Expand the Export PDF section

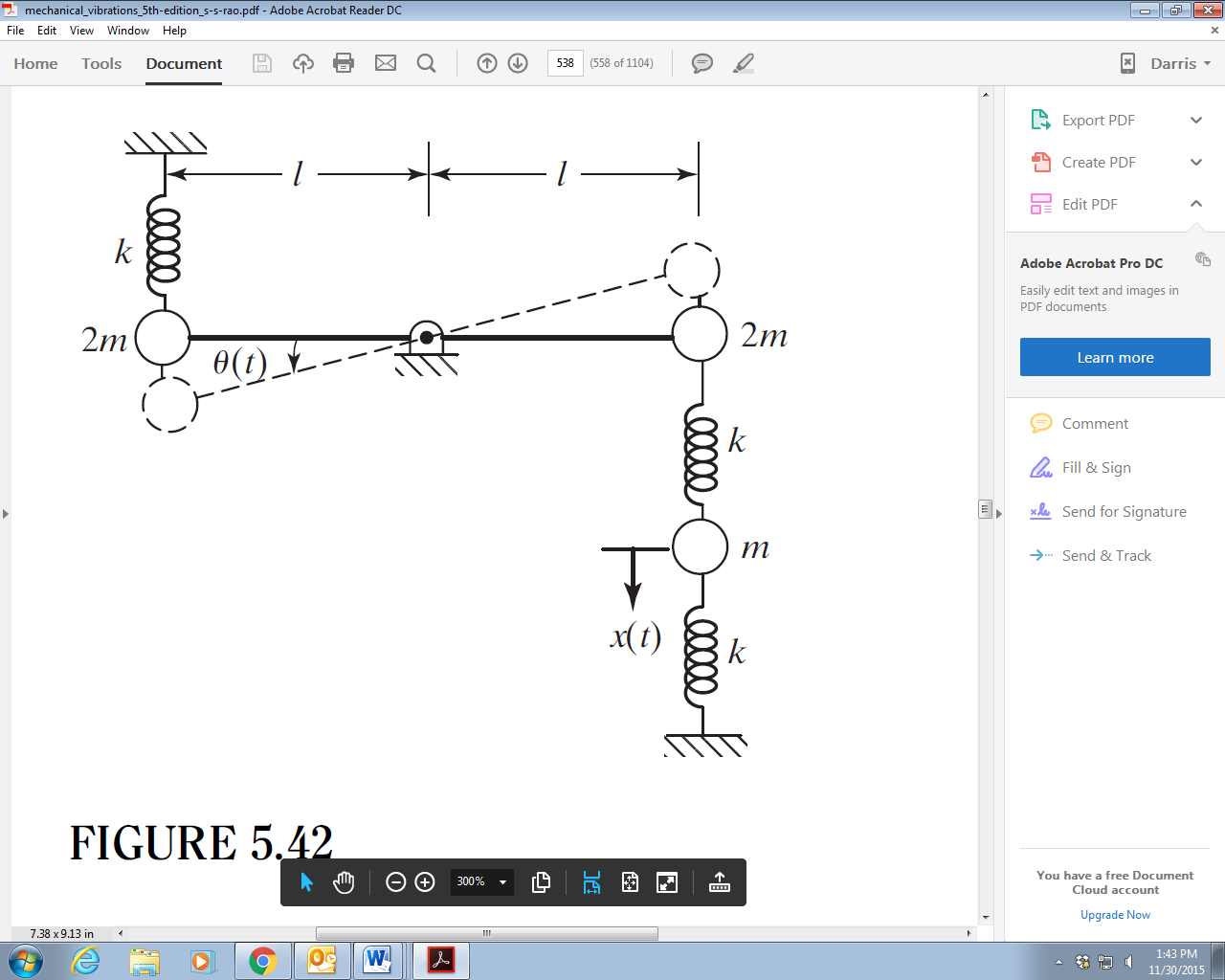click(x=1195, y=120)
